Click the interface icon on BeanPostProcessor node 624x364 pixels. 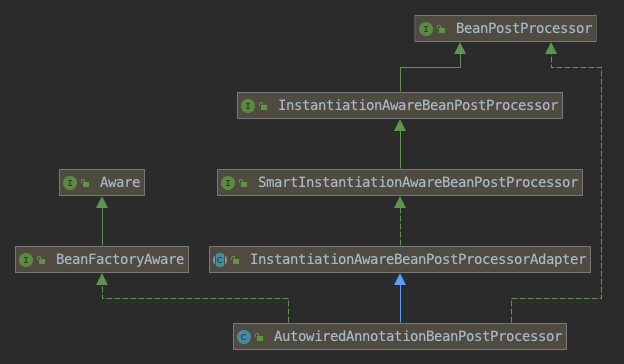[426, 29]
